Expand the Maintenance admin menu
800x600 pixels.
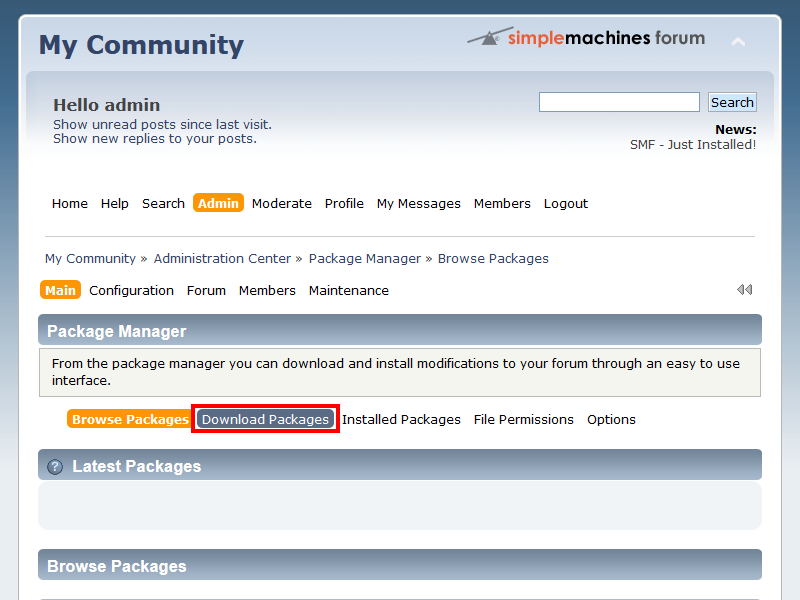click(x=348, y=291)
